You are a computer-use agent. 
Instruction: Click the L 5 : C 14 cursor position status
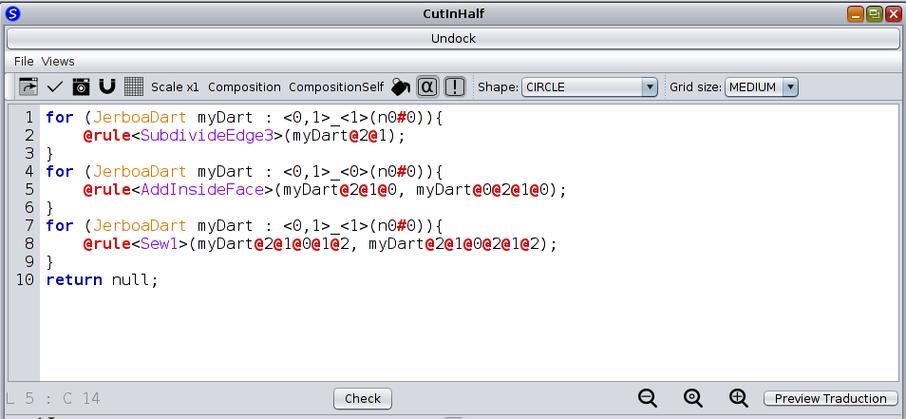coord(53,399)
